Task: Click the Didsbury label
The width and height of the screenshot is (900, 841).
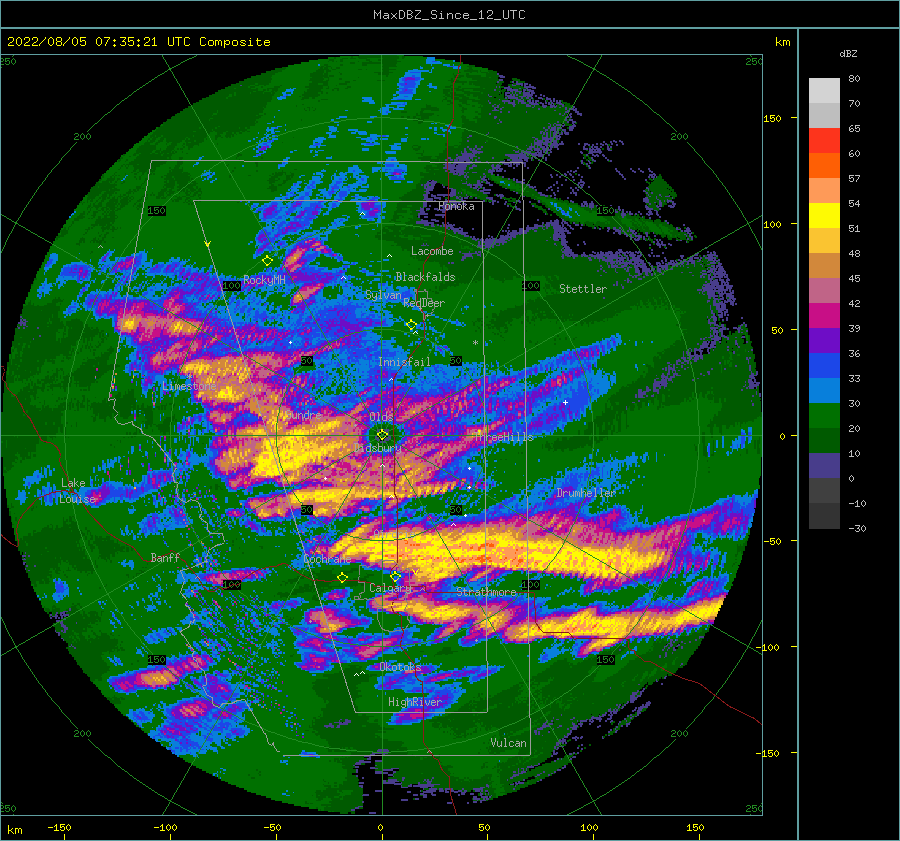Action: tap(378, 448)
